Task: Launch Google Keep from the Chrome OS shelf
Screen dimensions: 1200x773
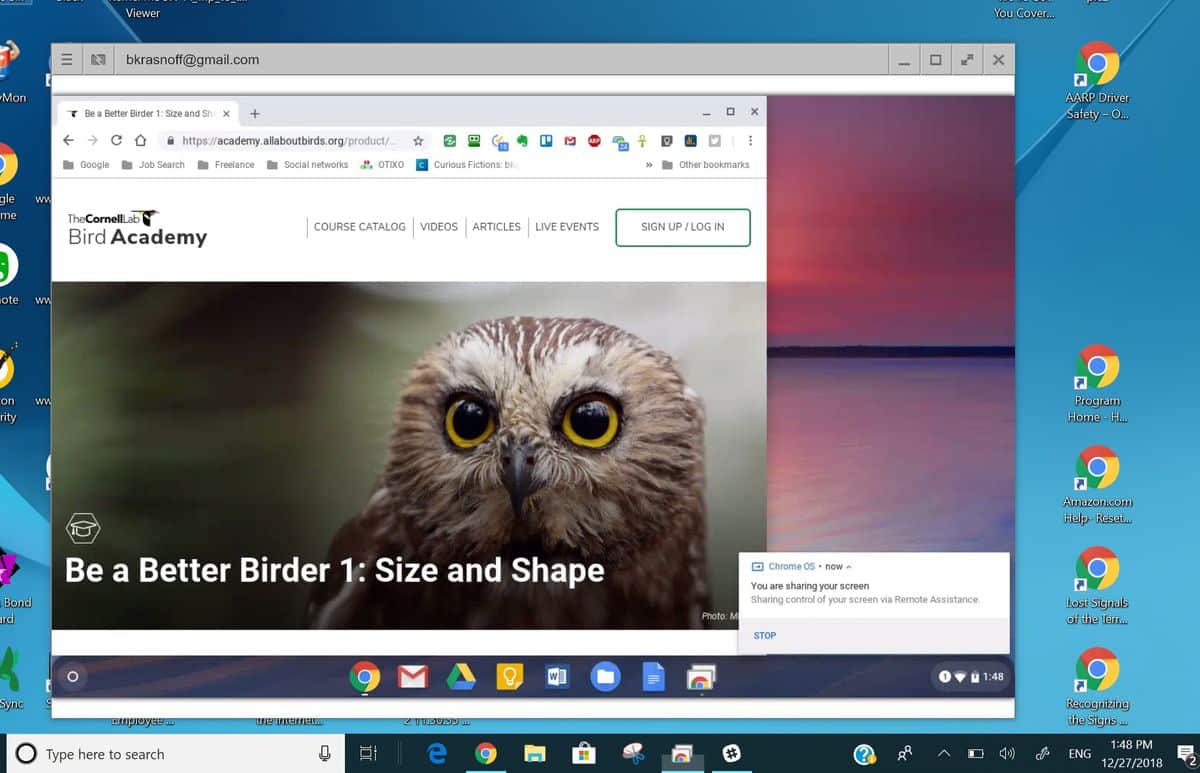Action: (510, 677)
